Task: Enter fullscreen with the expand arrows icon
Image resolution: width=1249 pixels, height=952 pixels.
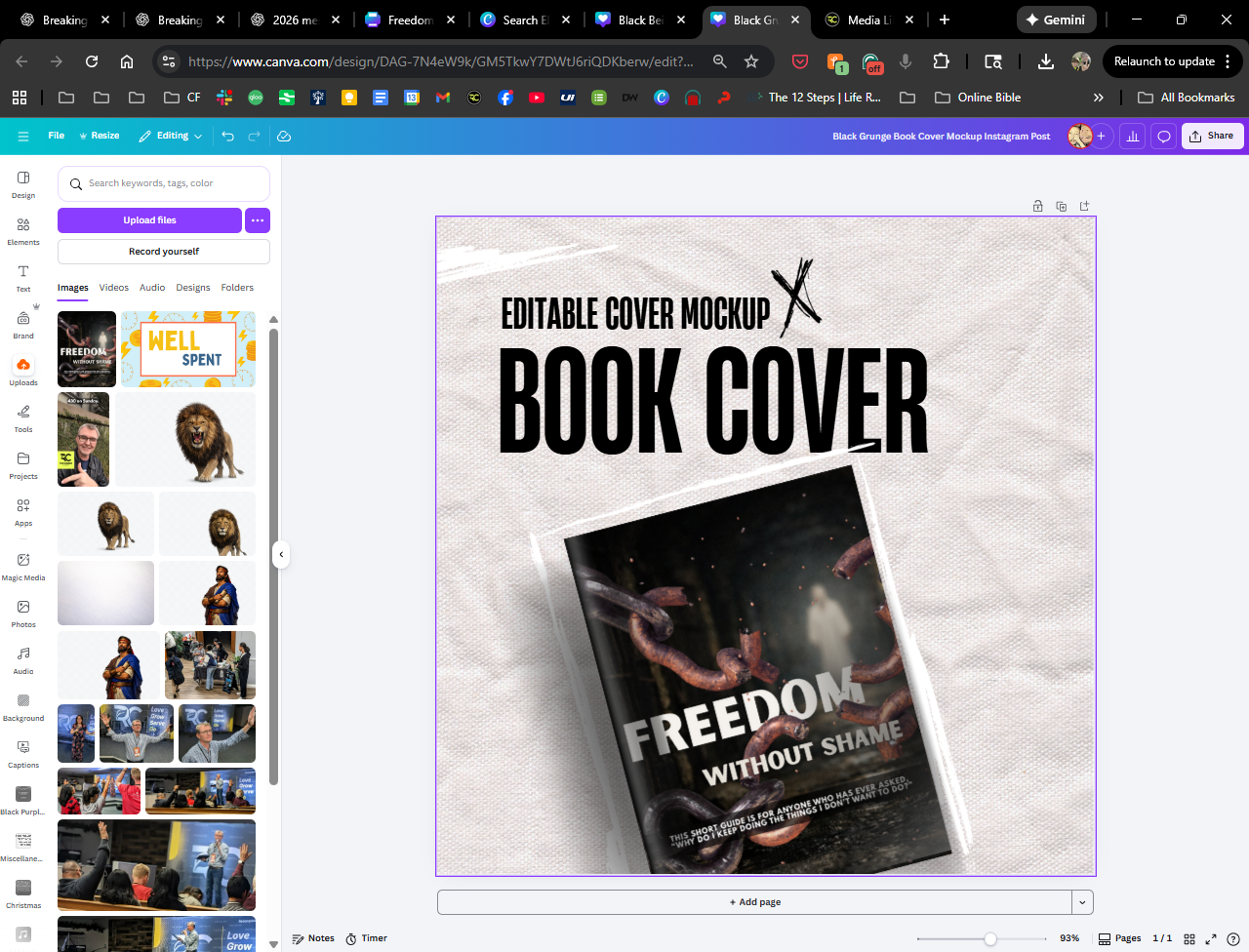Action: [x=1211, y=938]
